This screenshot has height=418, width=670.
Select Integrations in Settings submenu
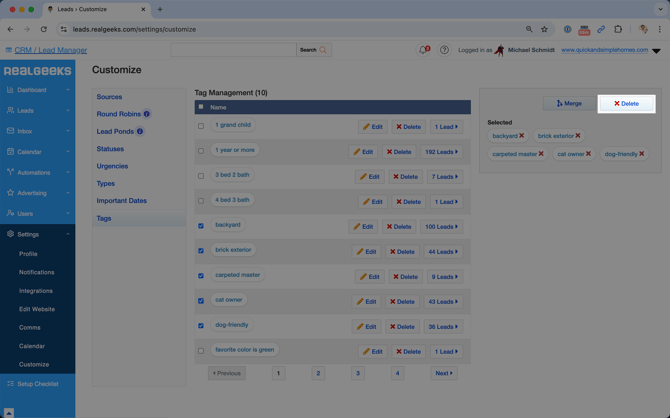[x=35, y=291]
